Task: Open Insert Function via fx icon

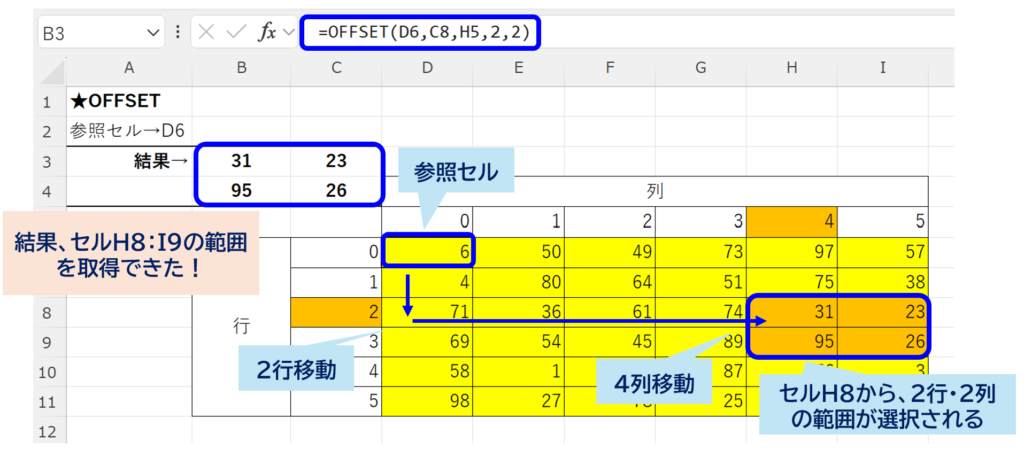Action: click(266, 33)
